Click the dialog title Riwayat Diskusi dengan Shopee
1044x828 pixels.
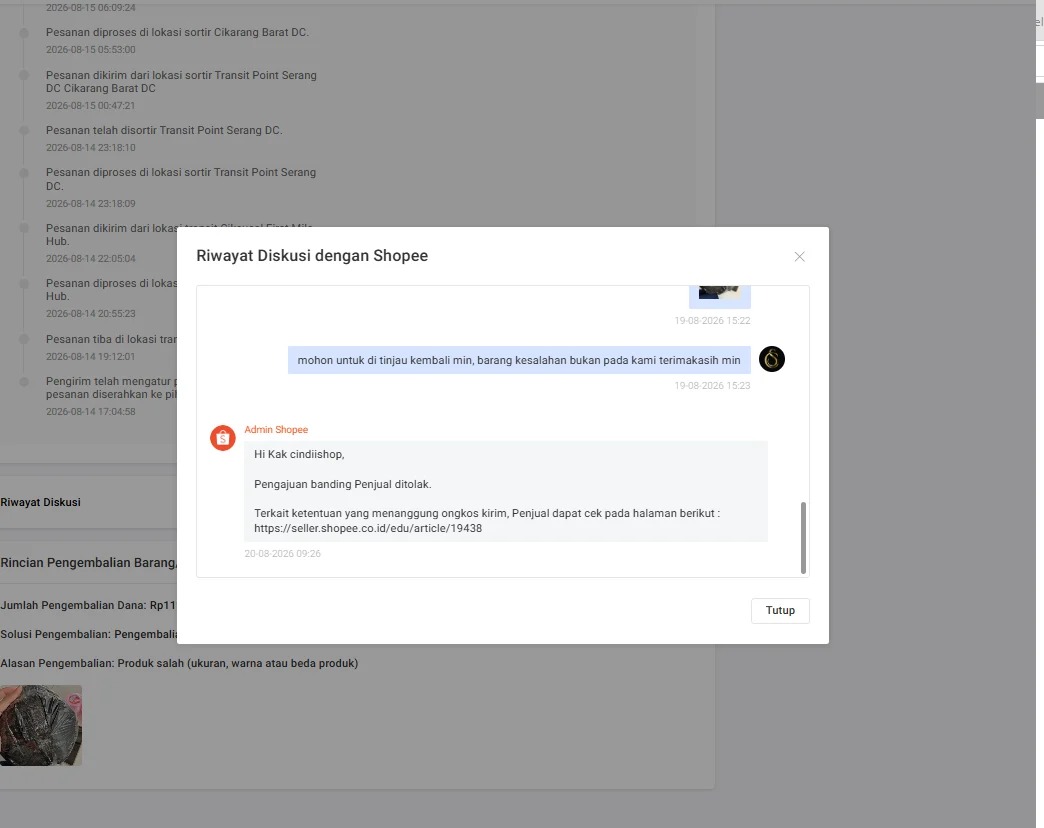[x=312, y=256]
